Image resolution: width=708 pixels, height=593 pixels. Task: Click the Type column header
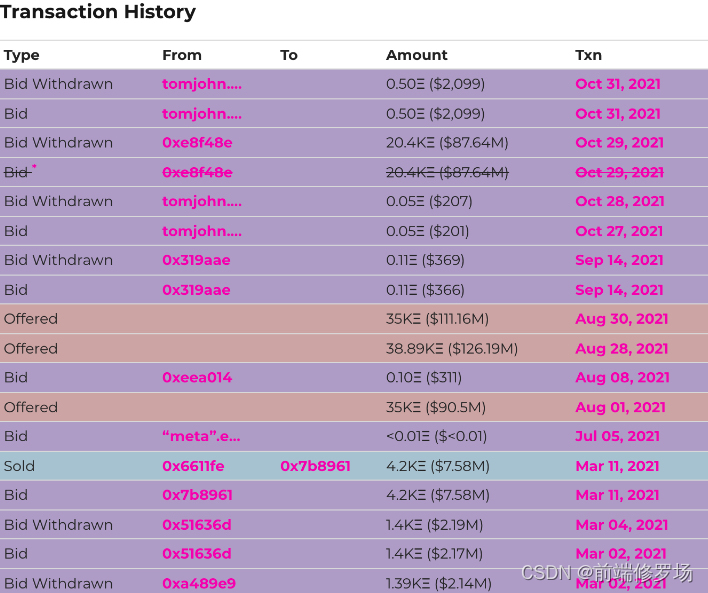tap(22, 55)
